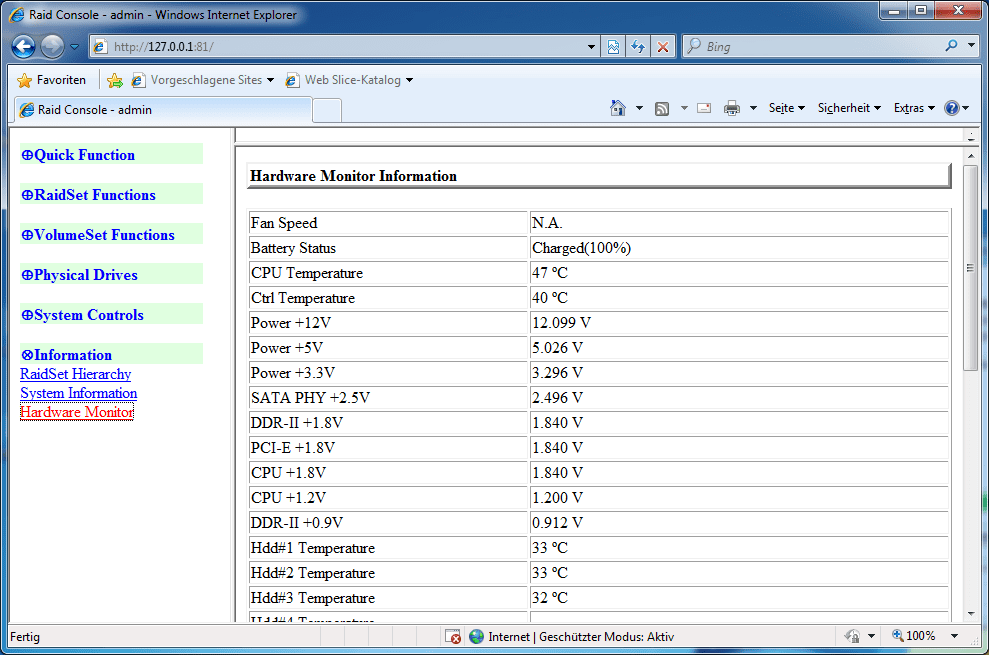Click the status bar padlock icon
This screenshot has width=989, height=655.
click(x=852, y=636)
